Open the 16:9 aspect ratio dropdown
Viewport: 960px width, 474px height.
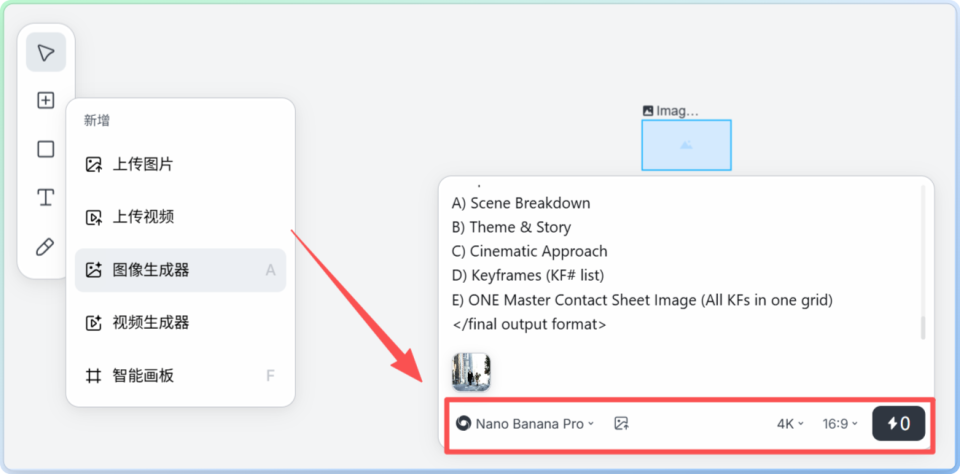coord(839,424)
